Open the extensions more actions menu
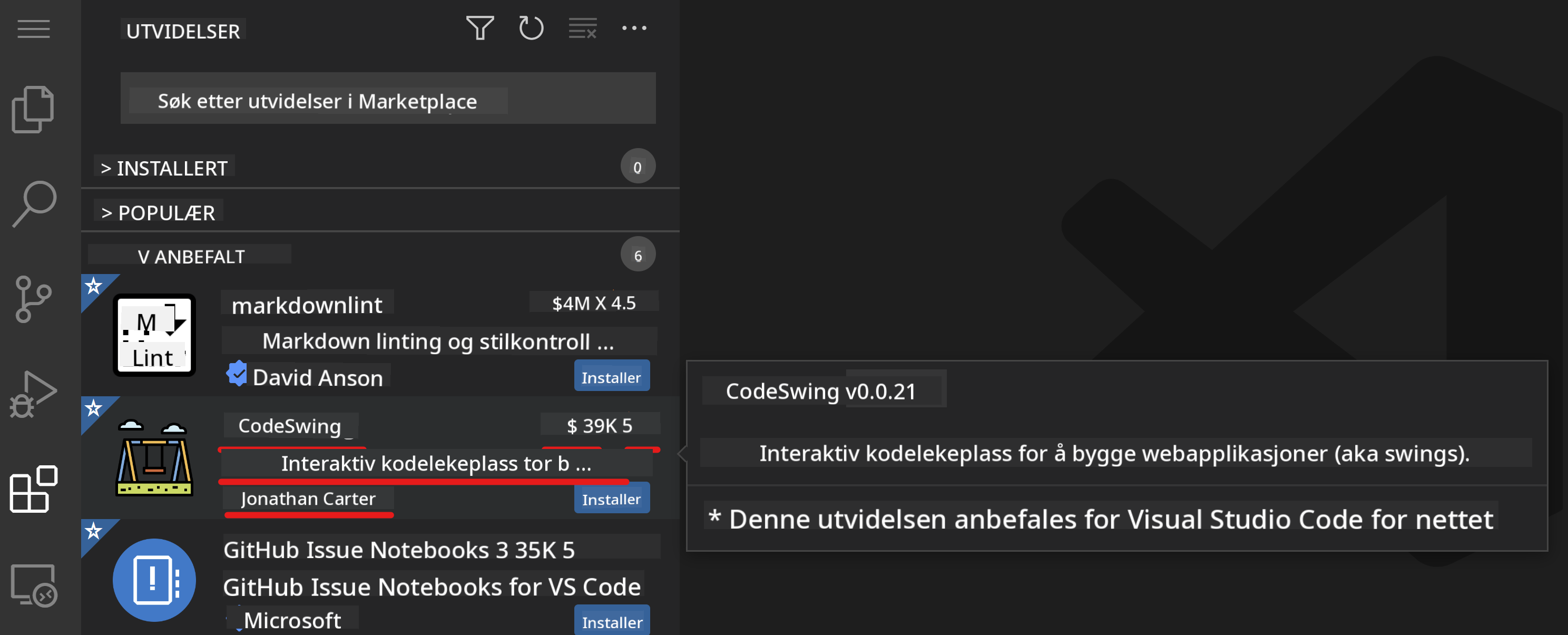Image resolution: width=1568 pixels, height=635 pixels. [x=634, y=28]
